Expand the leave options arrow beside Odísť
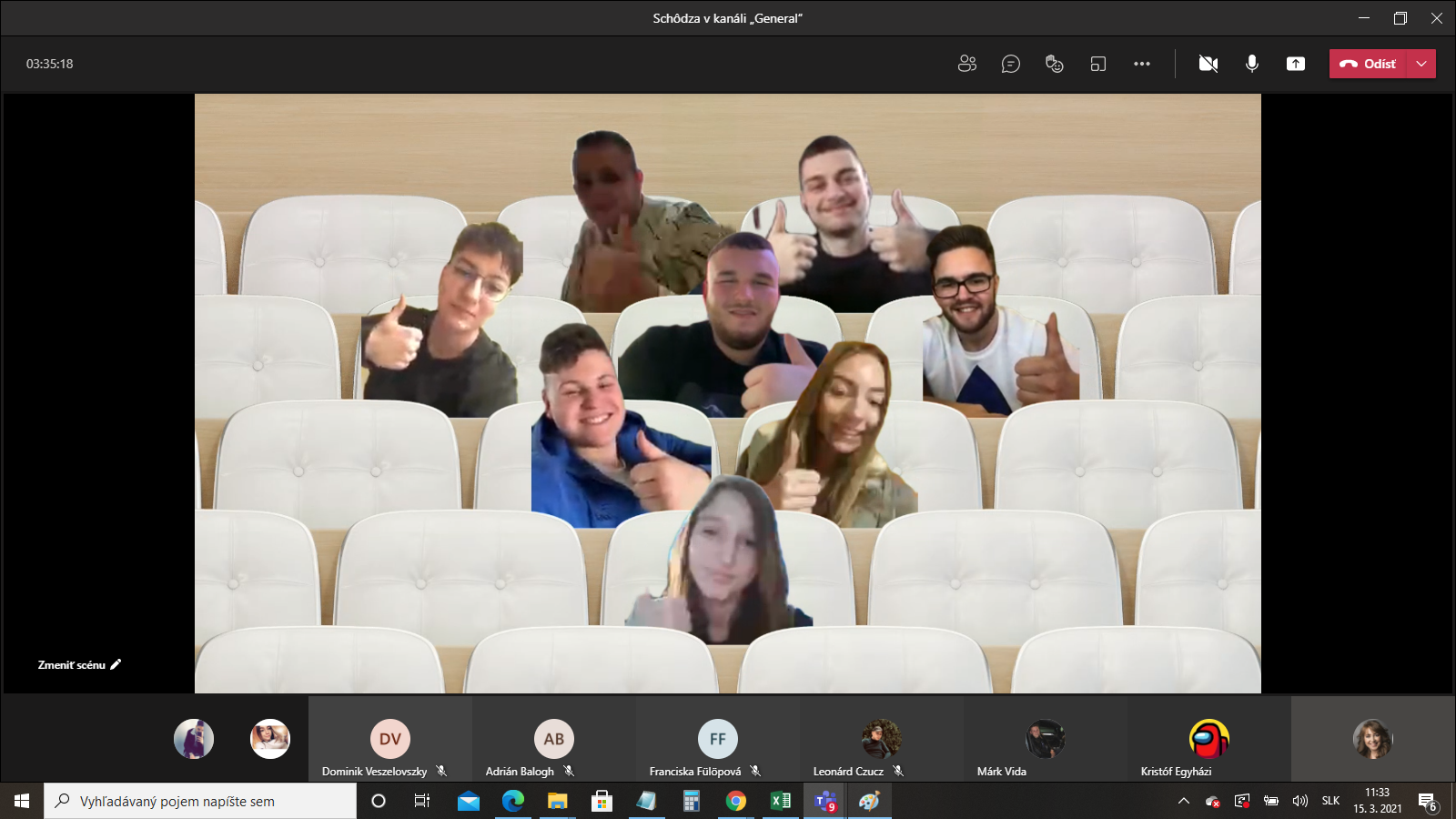Screen dimensions: 1456x819 click(x=1421, y=64)
